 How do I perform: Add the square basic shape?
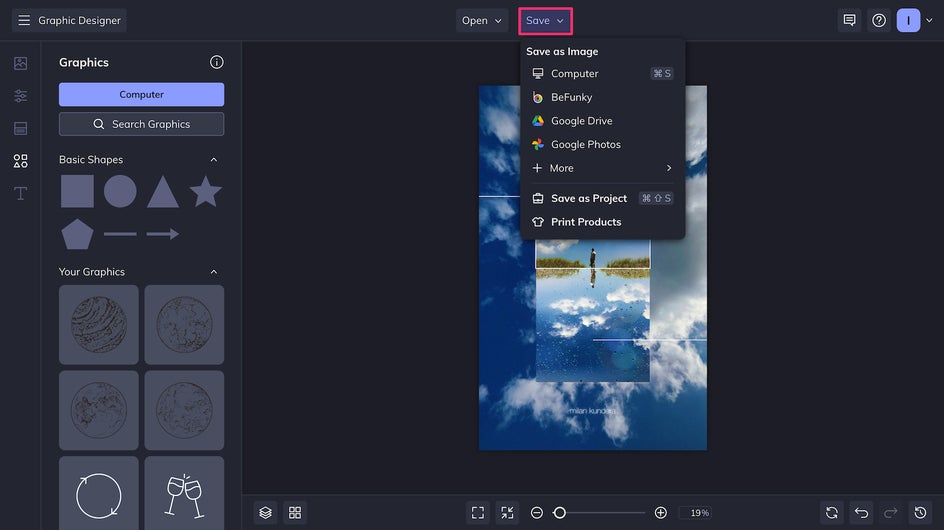point(77,192)
